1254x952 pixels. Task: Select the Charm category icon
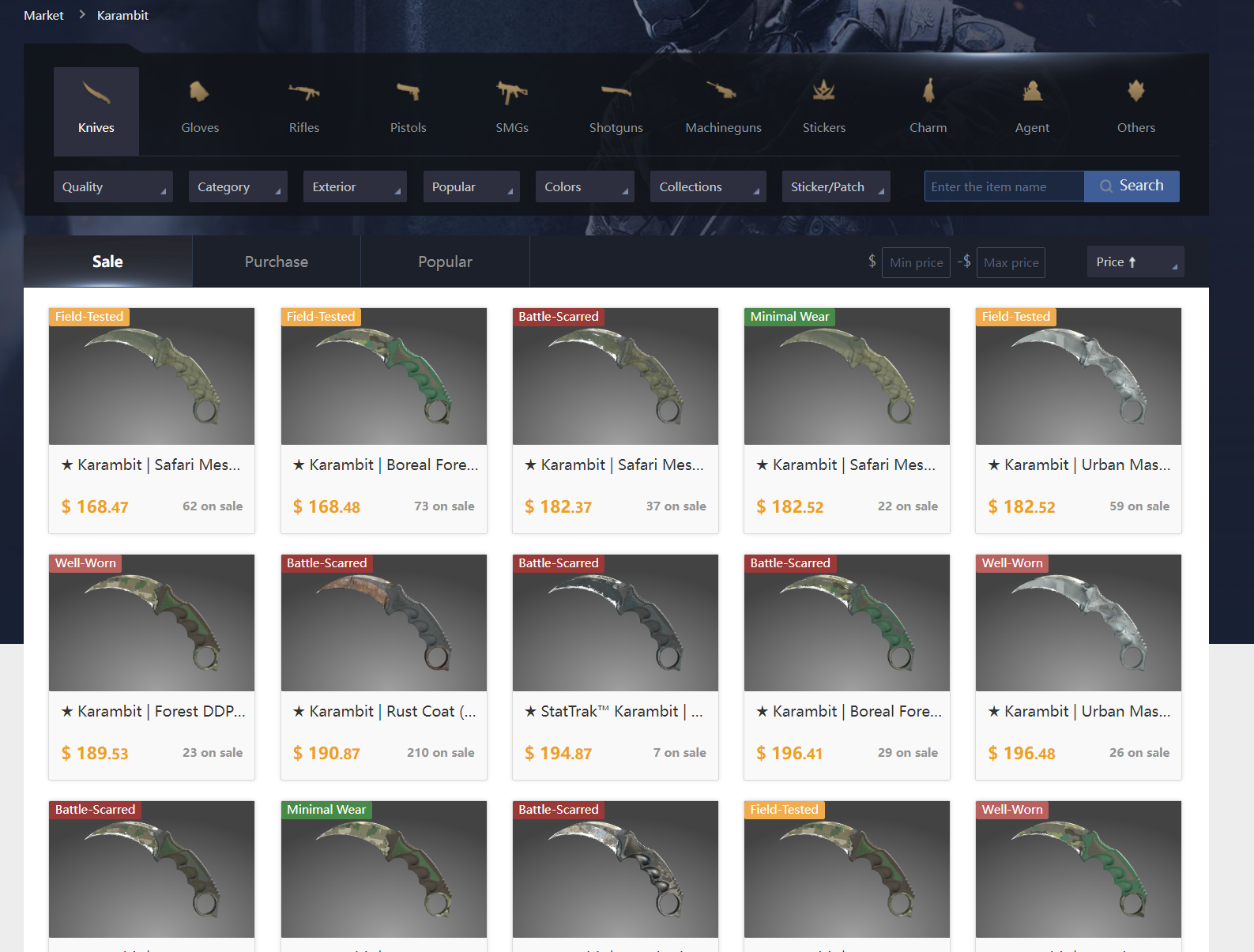pyautogui.click(x=928, y=91)
